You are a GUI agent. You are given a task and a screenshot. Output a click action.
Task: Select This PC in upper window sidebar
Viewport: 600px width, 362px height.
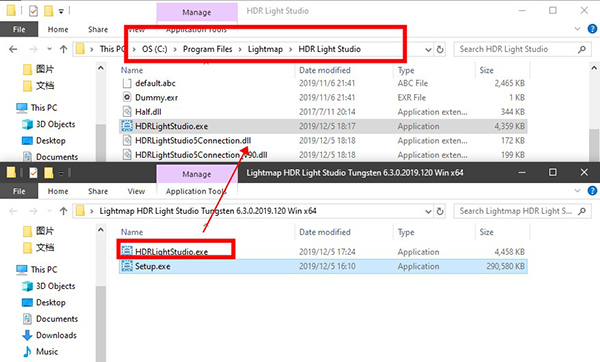click(x=37, y=108)
